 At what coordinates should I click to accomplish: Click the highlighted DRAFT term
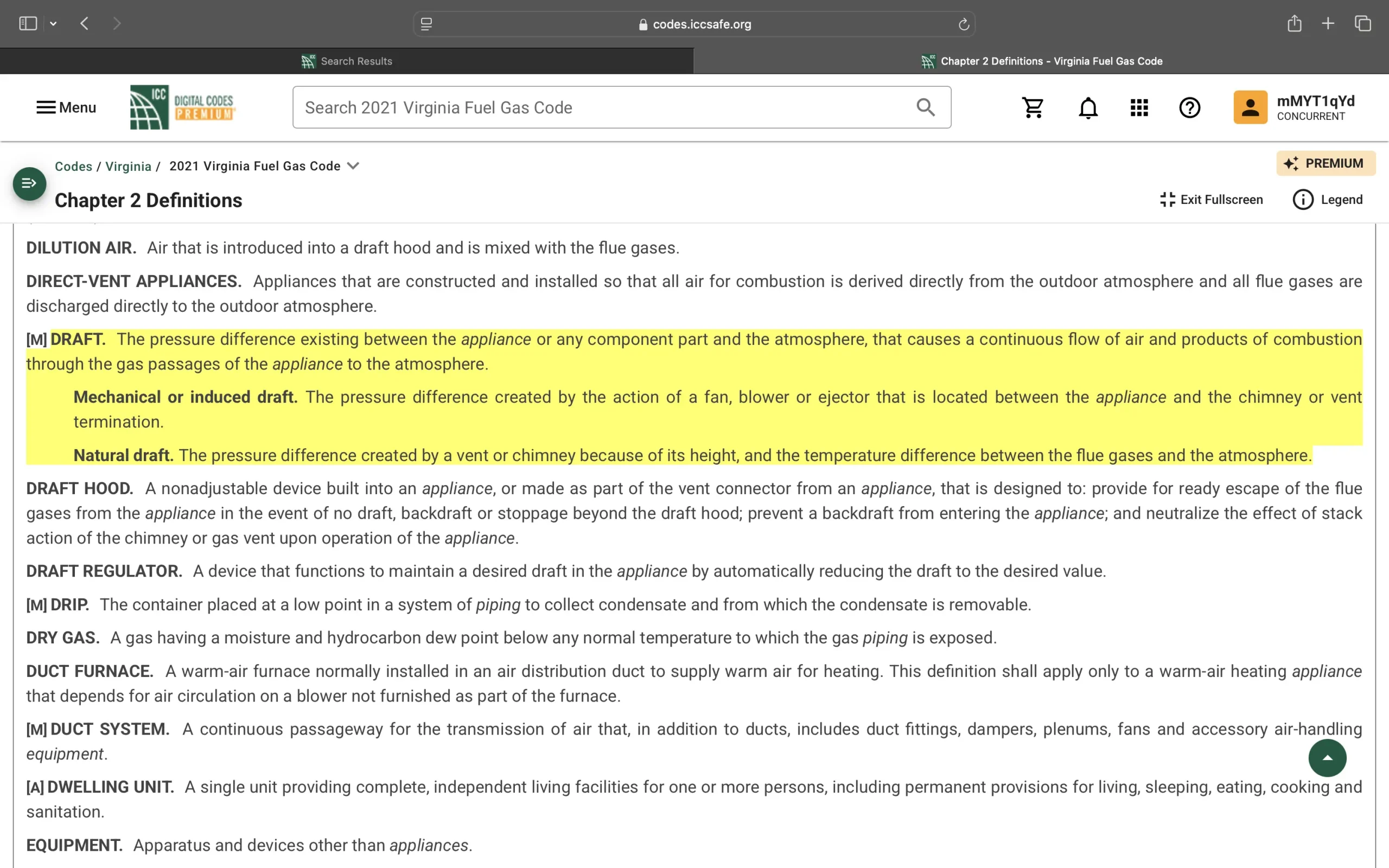point(78,339)
